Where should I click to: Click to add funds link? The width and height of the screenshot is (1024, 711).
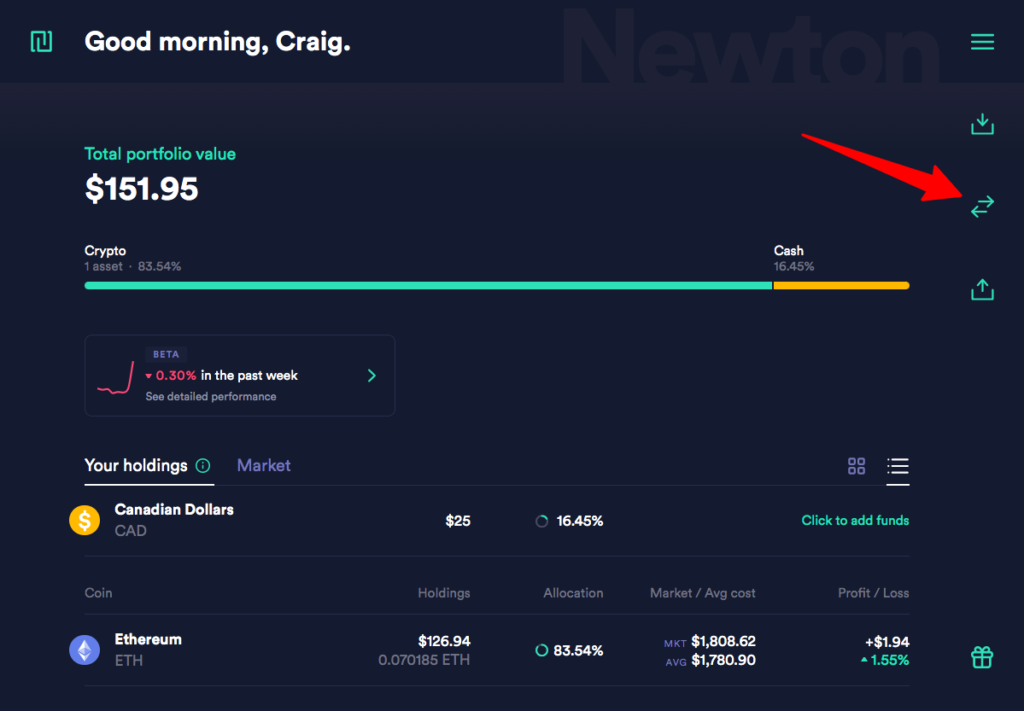click(x=855, y=520)
